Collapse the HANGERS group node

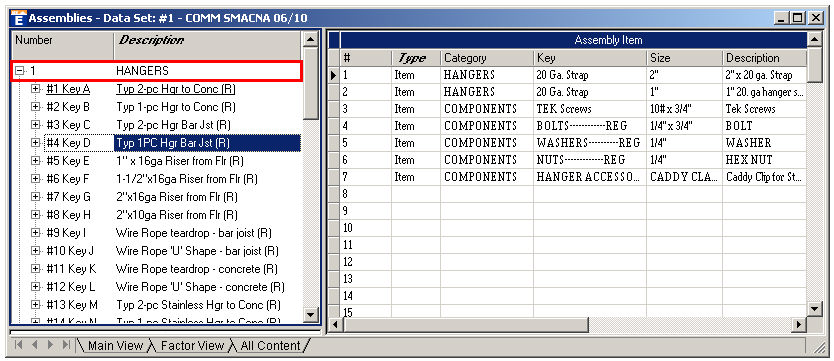tap(20, 70)
